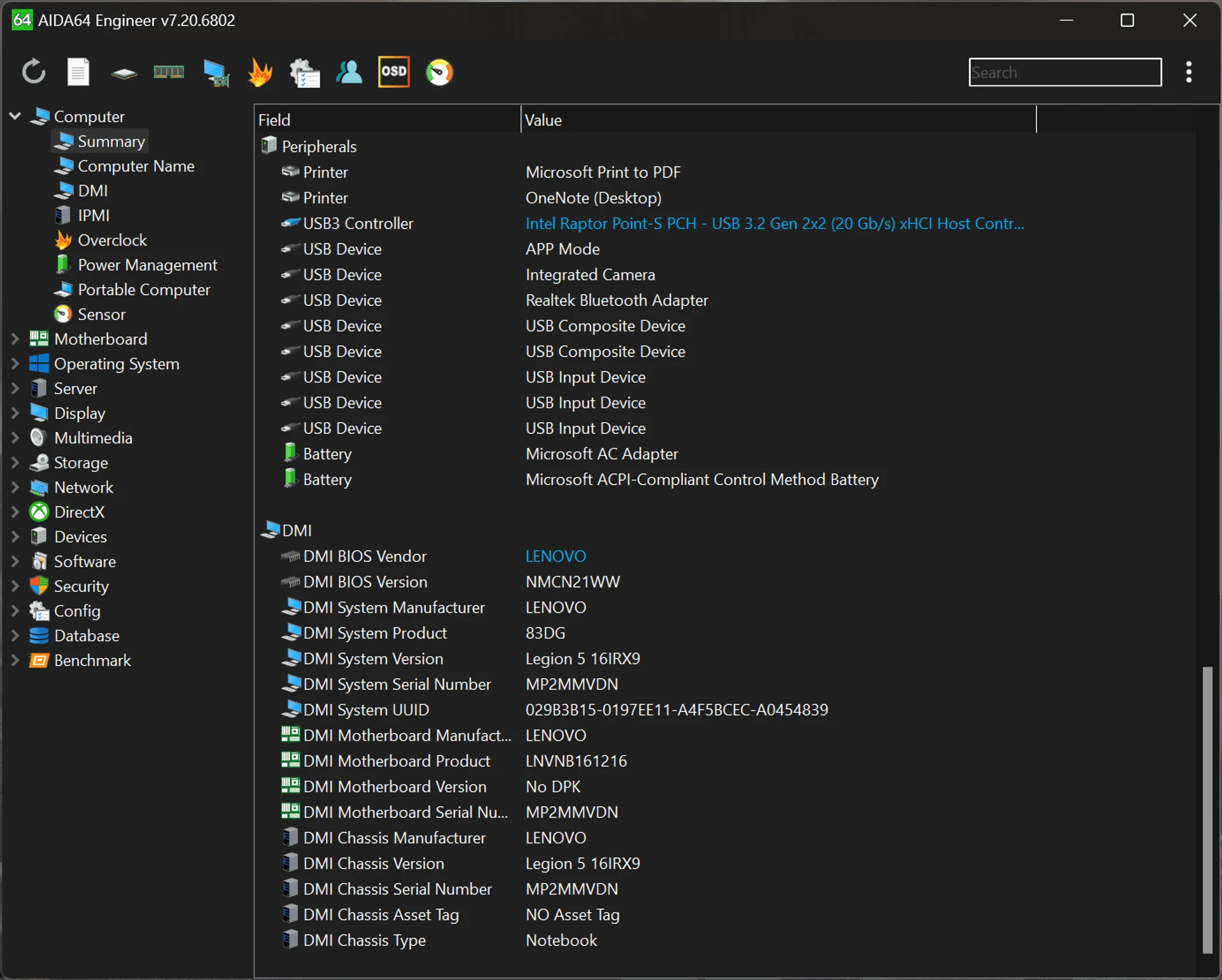This screenshot has height=980, width=1222.
Task: Open the Report toolbar icon
Action: click(x=78, y=72)
